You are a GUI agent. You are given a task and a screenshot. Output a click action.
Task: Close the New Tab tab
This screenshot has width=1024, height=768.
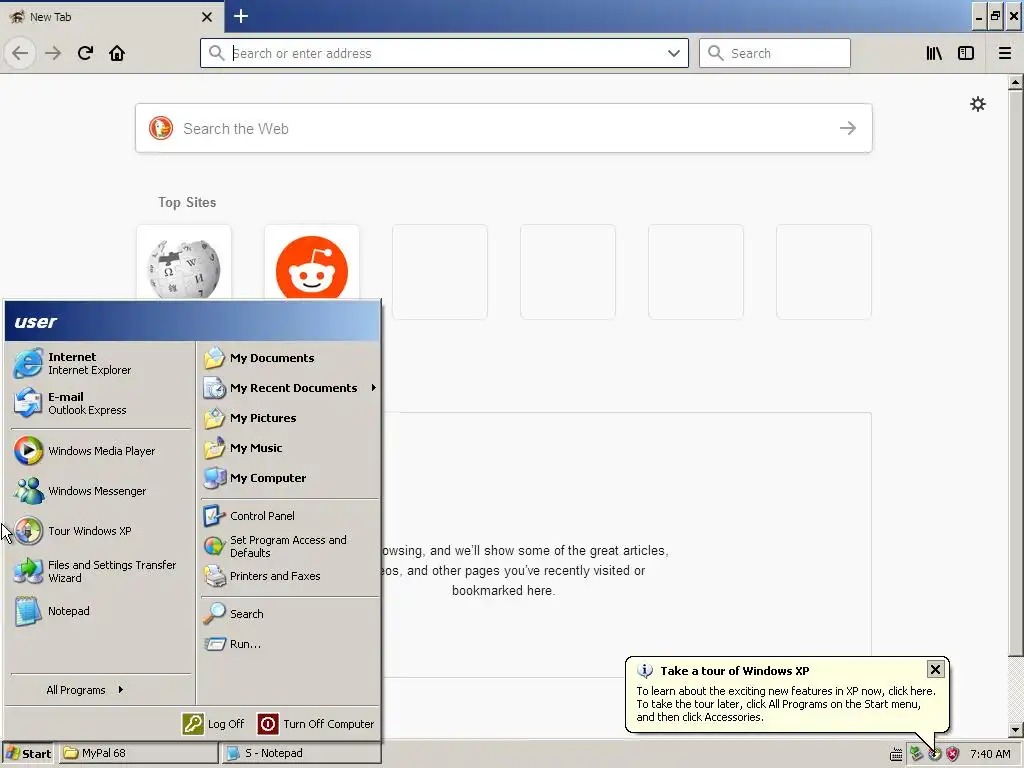tap(207, 17)
